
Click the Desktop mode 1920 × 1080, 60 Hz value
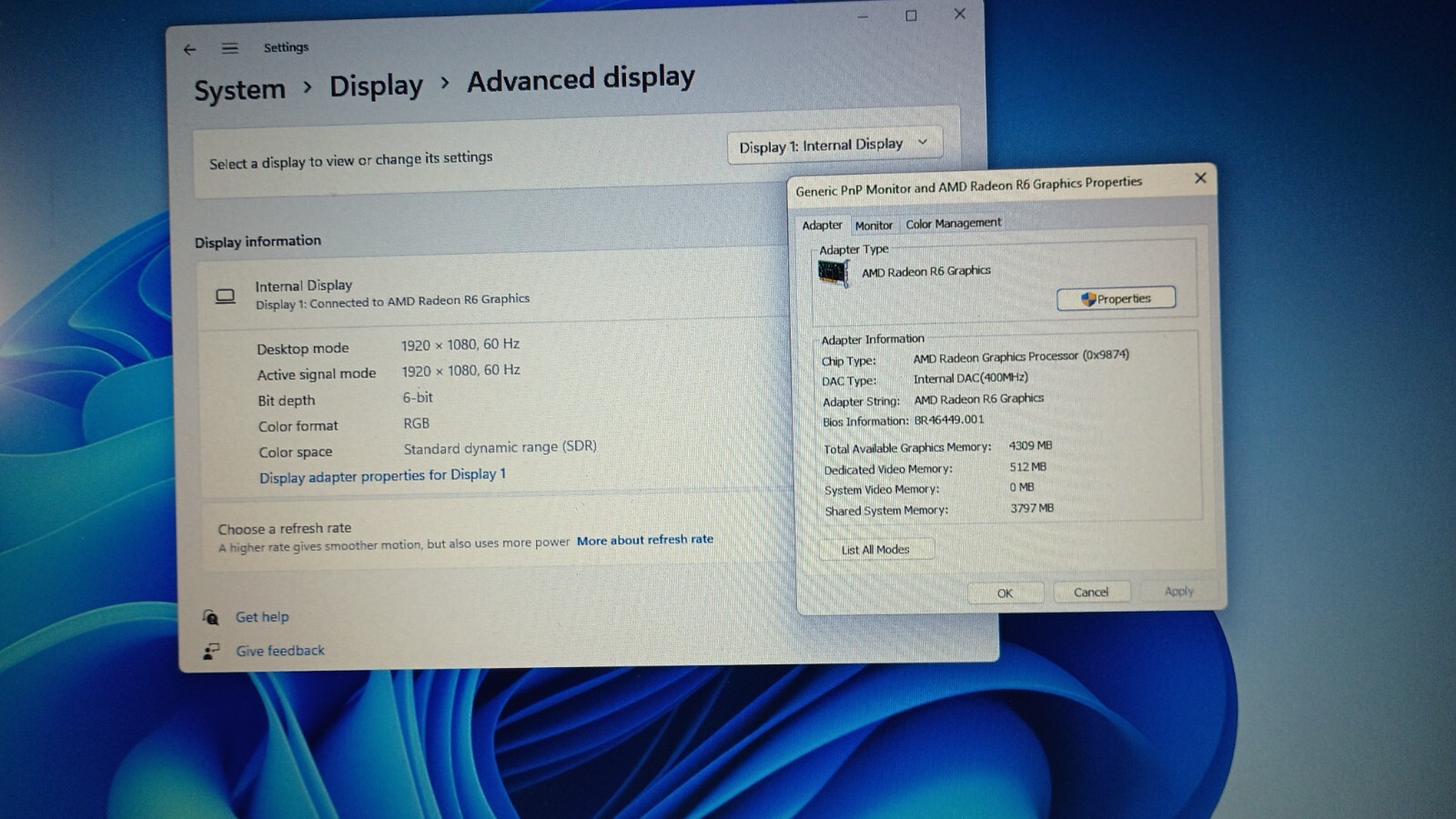tap(460, 345)
